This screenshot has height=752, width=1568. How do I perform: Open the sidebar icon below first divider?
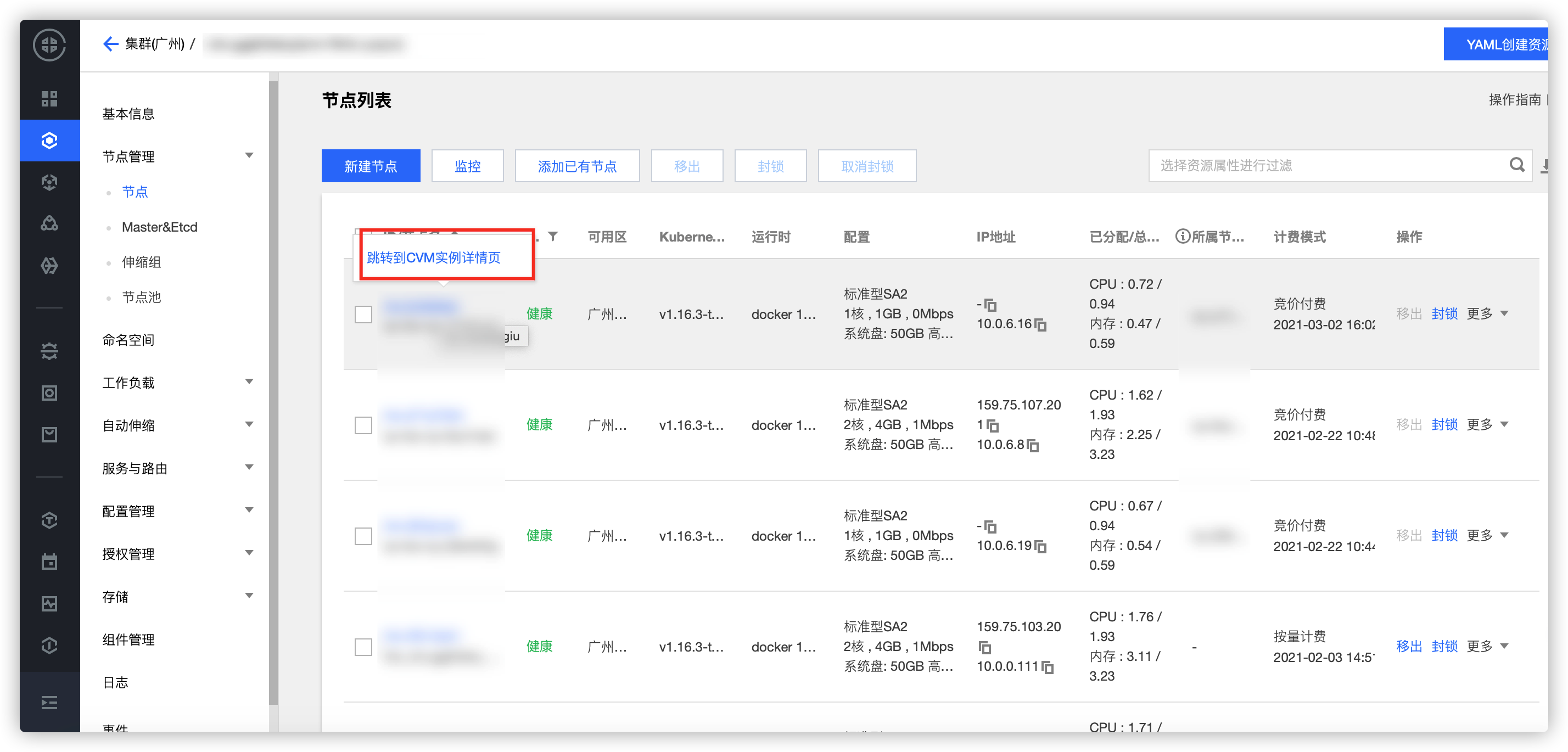point(49,351)
